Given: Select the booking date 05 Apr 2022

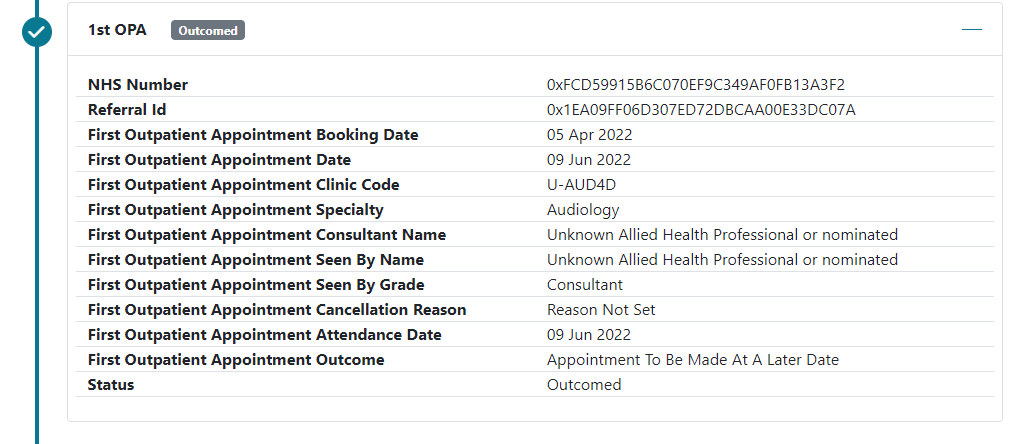Looking at the screenshot, I should (x=589, y=135).
